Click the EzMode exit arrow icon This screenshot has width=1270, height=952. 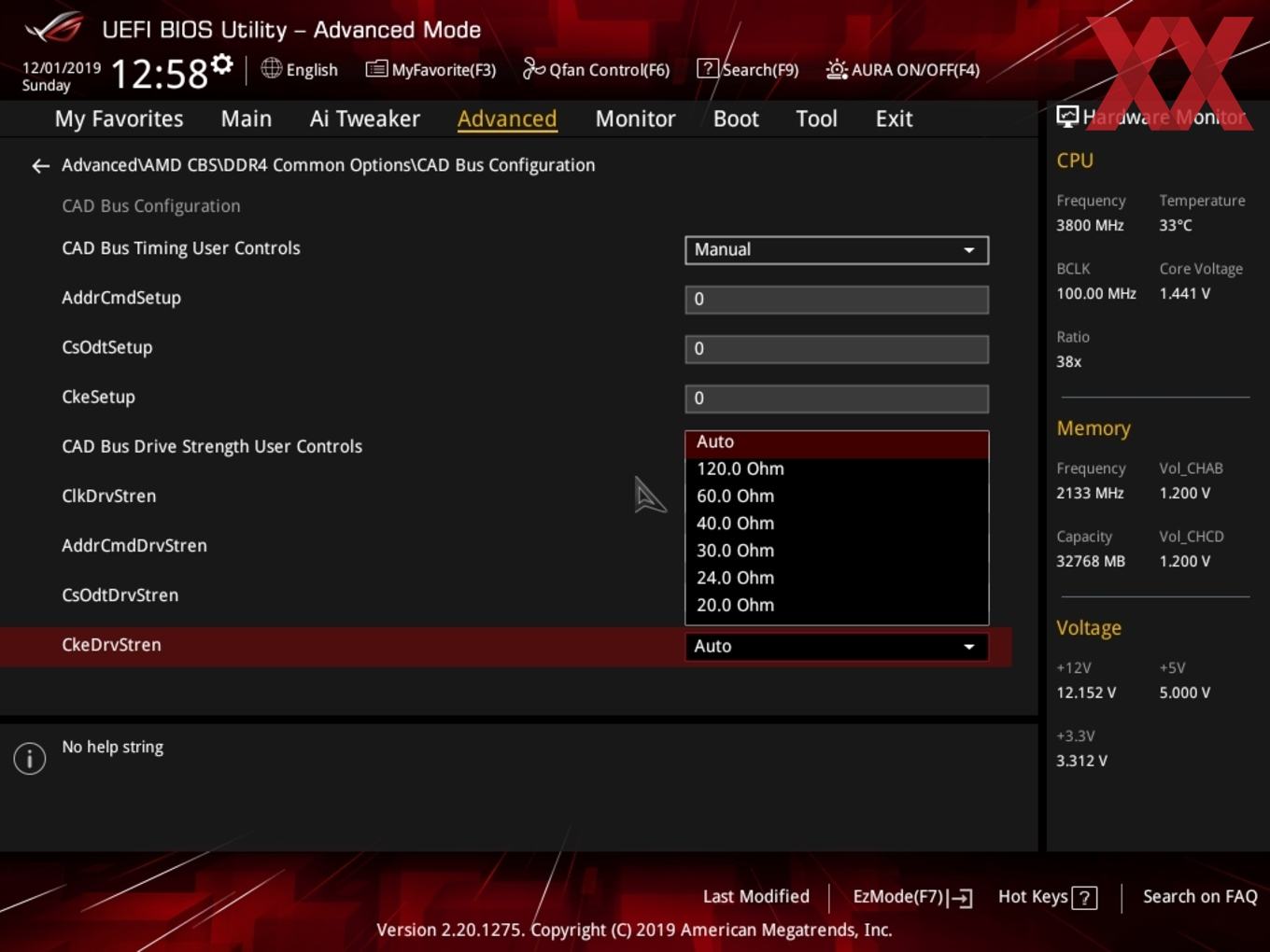click(961, 898)
